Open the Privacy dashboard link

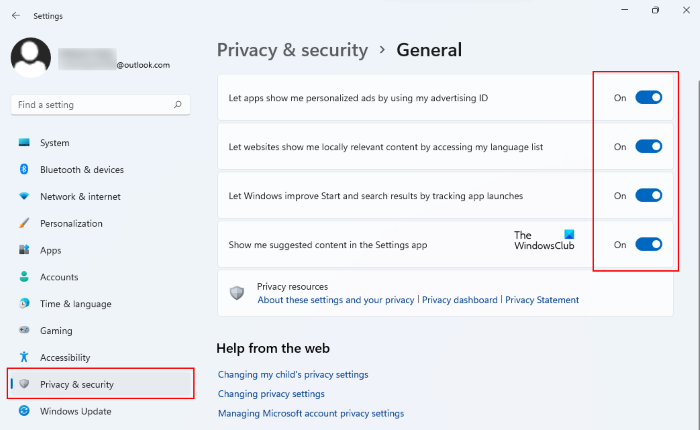[460, 300]
